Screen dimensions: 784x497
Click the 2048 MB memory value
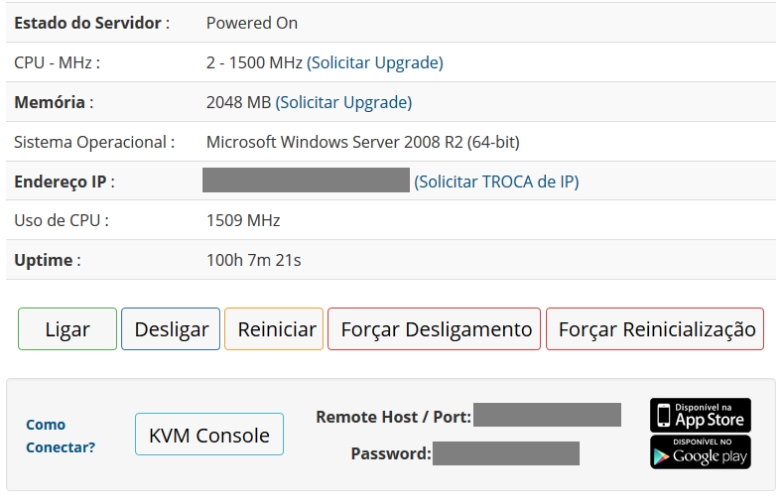coord(238,102)
